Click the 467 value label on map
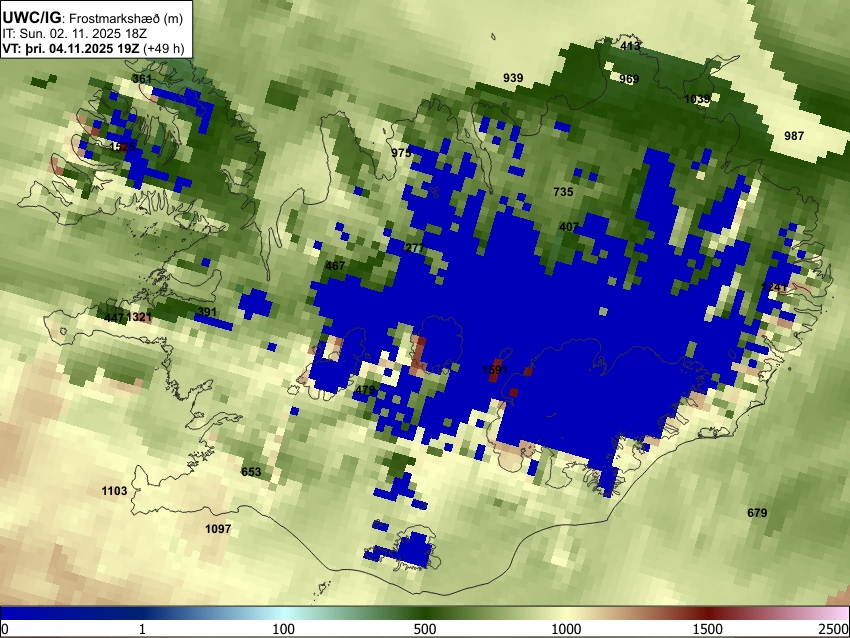Viewport: 850px width, 638px height. coord(335,266)
